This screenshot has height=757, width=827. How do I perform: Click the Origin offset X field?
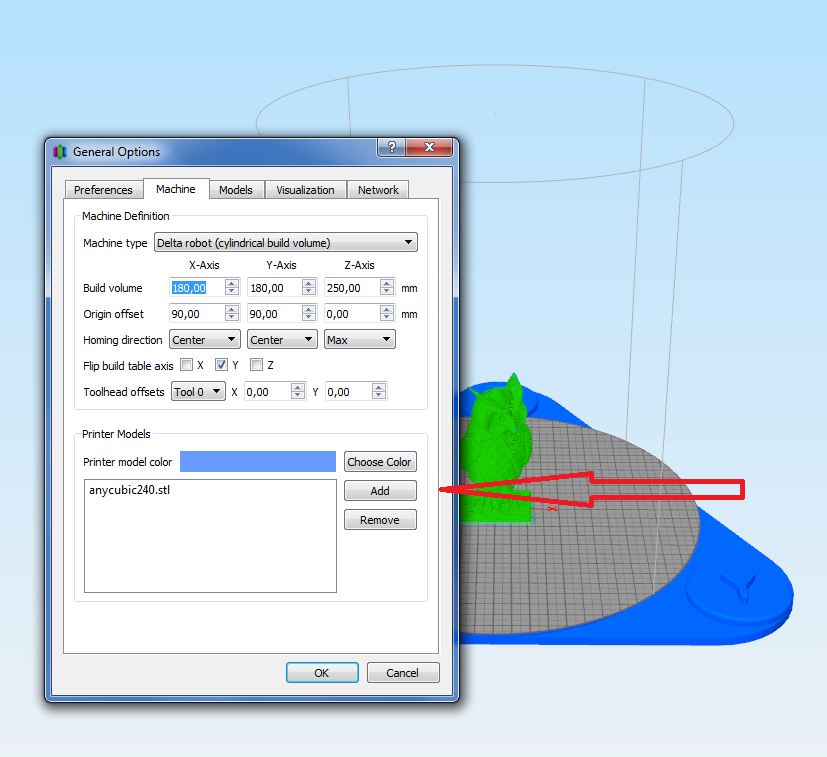click(197, 314)
